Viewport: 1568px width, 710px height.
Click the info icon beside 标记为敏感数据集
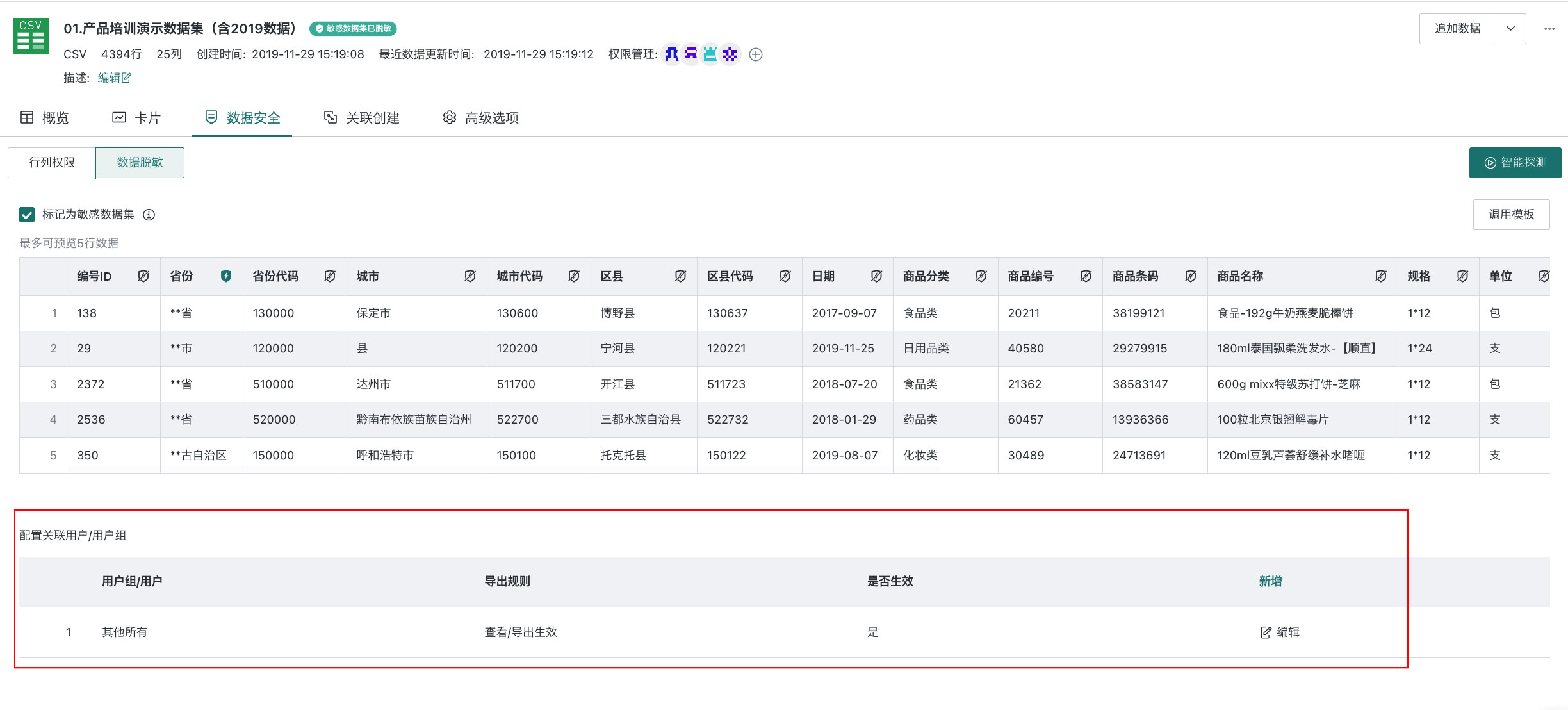pyautogui.click(x=149, y=215)
